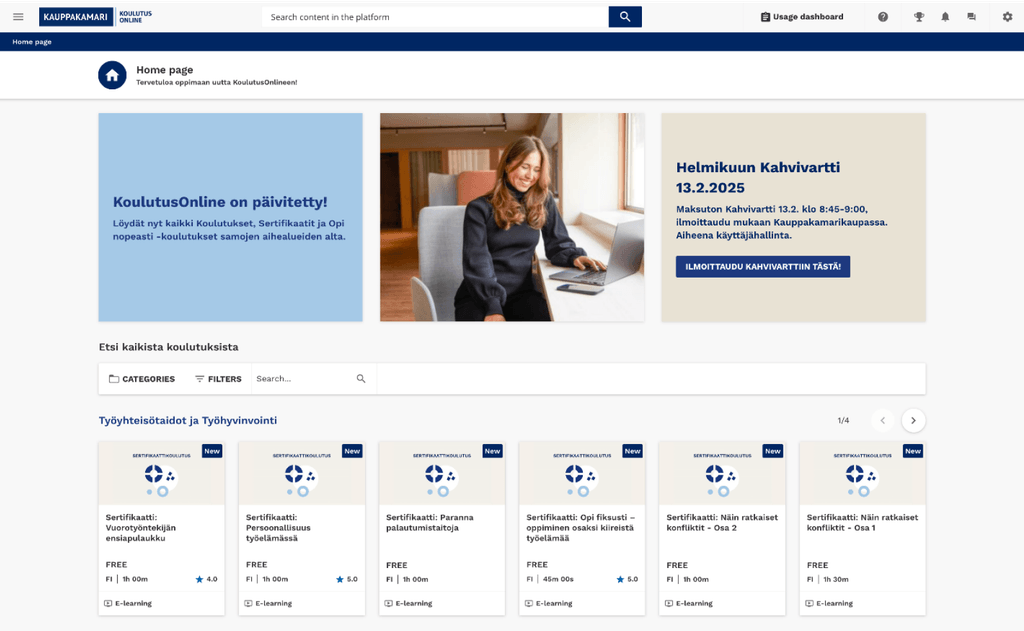The image size is (1024, 631).
Task: Open the Työyhteisötaidot ja Työhyvinvointi heading link
Action: click(x=187, y=421)
